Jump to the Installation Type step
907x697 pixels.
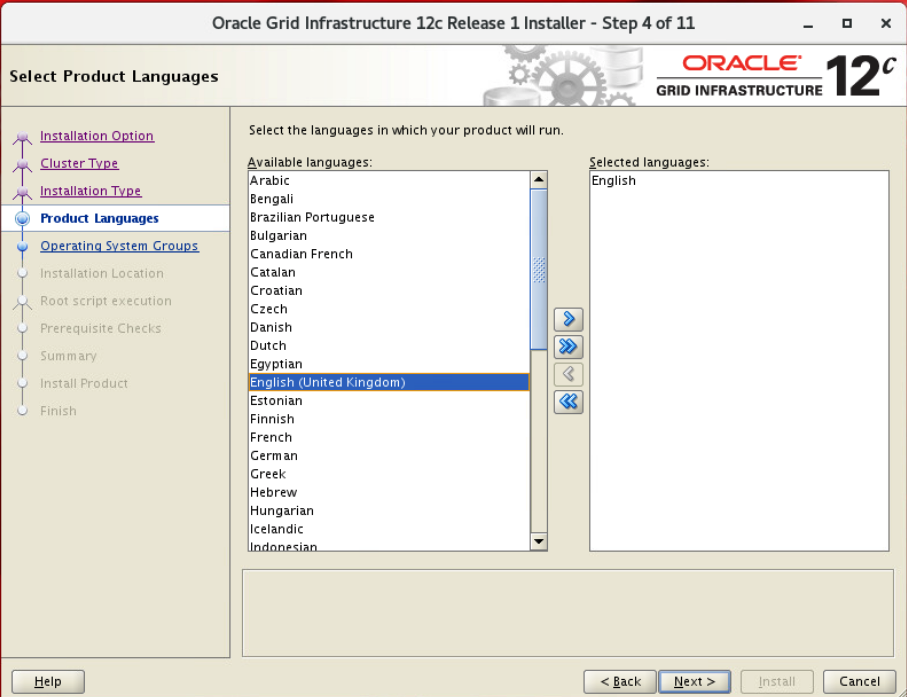click(90, 191)
